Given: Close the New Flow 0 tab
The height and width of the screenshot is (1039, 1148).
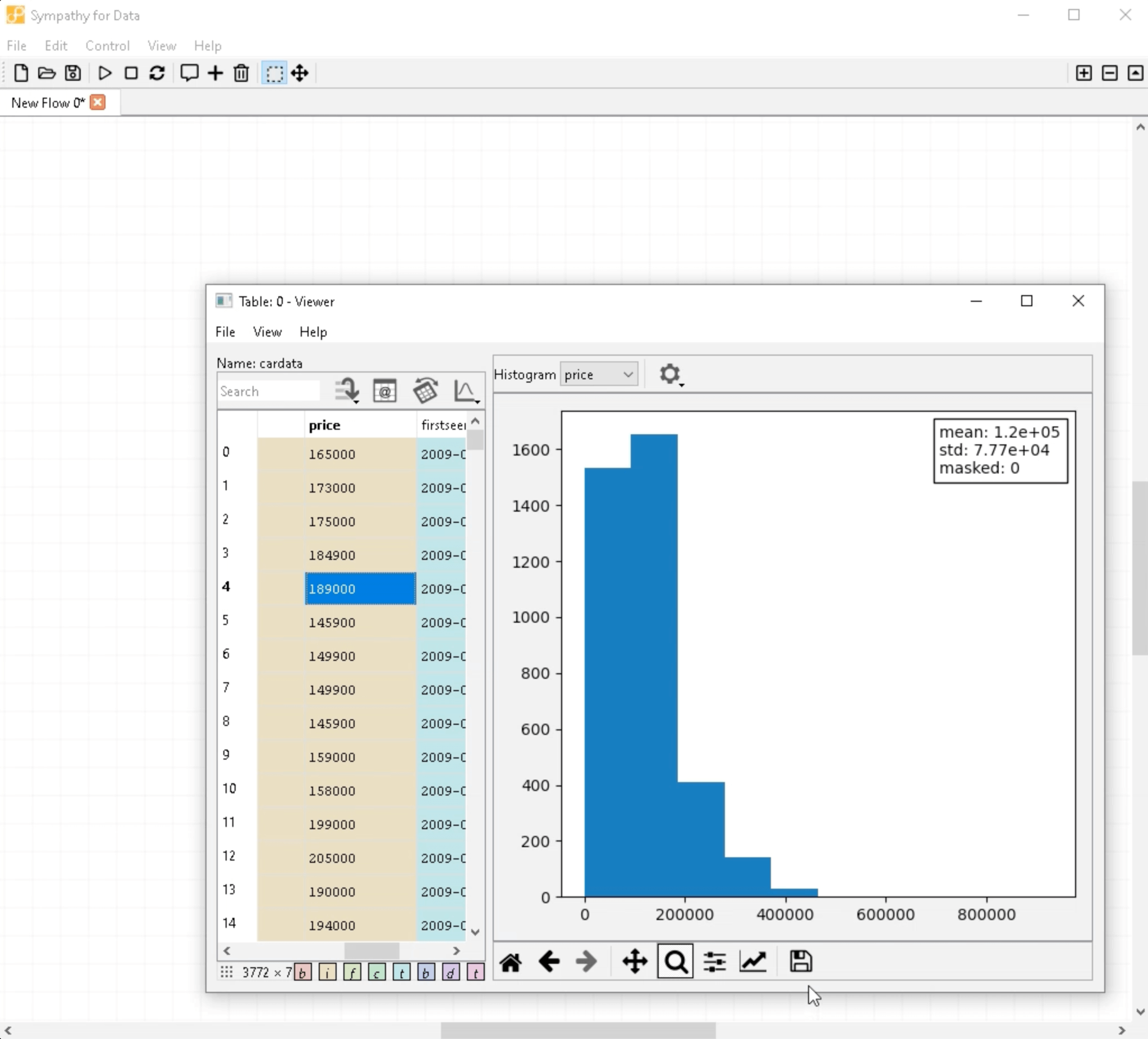Looking at the screenshot, I should pyautogui.click(x=98, y=103).
